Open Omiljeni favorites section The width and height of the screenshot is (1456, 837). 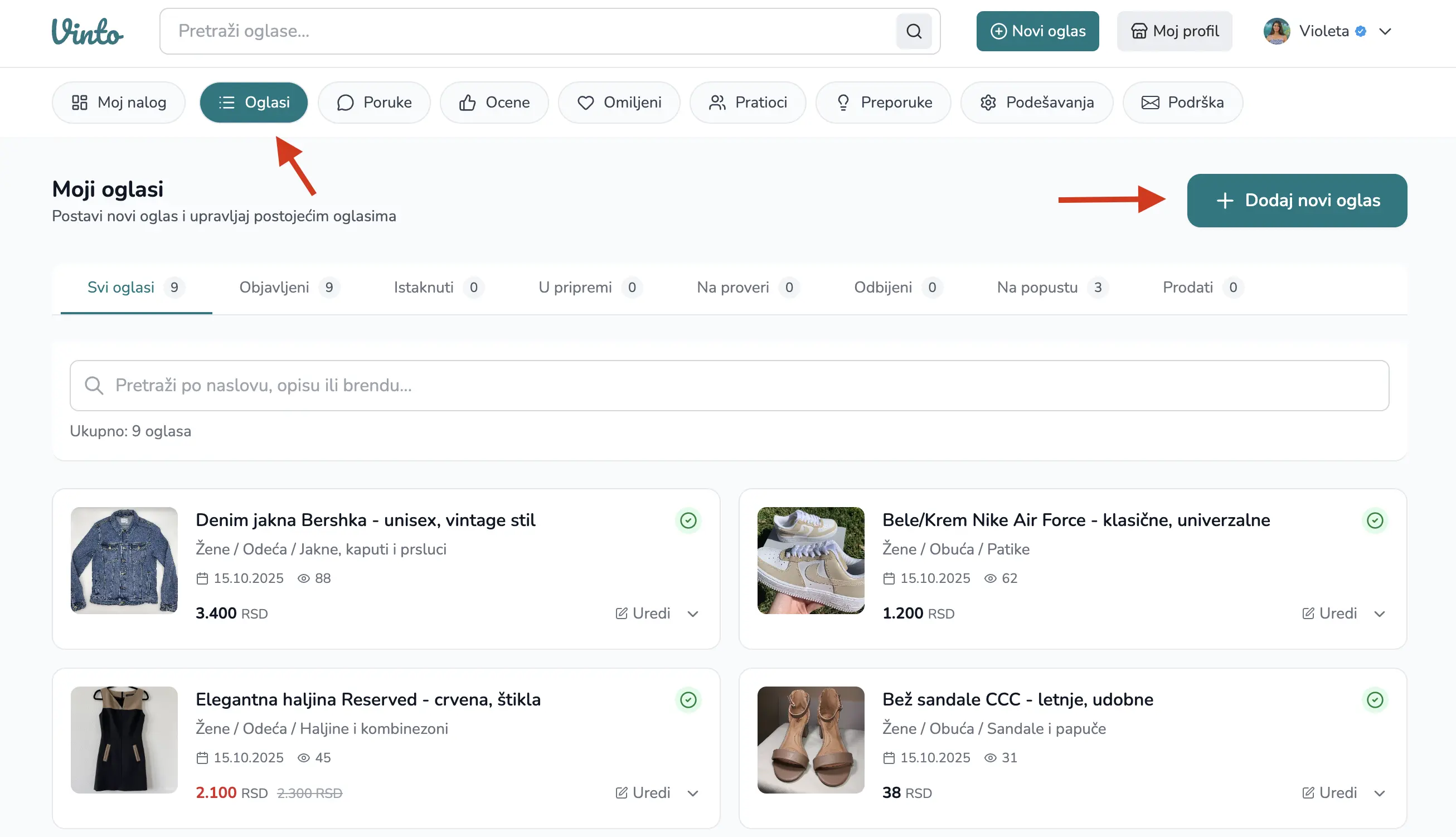619,103
